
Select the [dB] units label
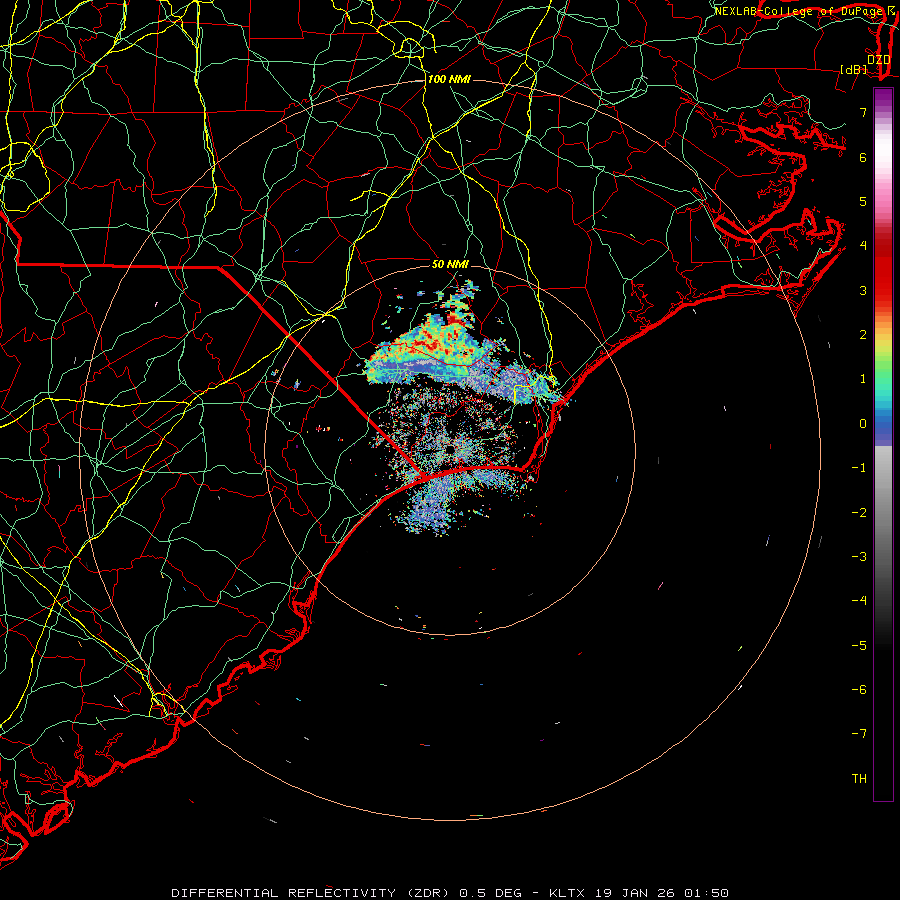coord(854,69)
